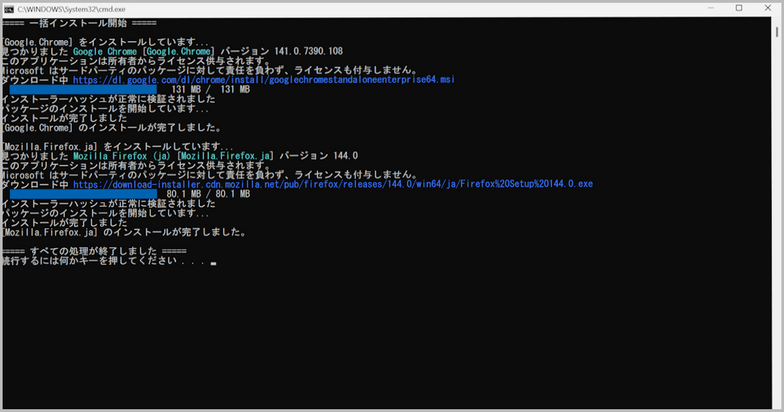This screenshot has width=784, height=412.
Task: Click the 'すべての処理が終了しました' line
Action: [94, 251]
